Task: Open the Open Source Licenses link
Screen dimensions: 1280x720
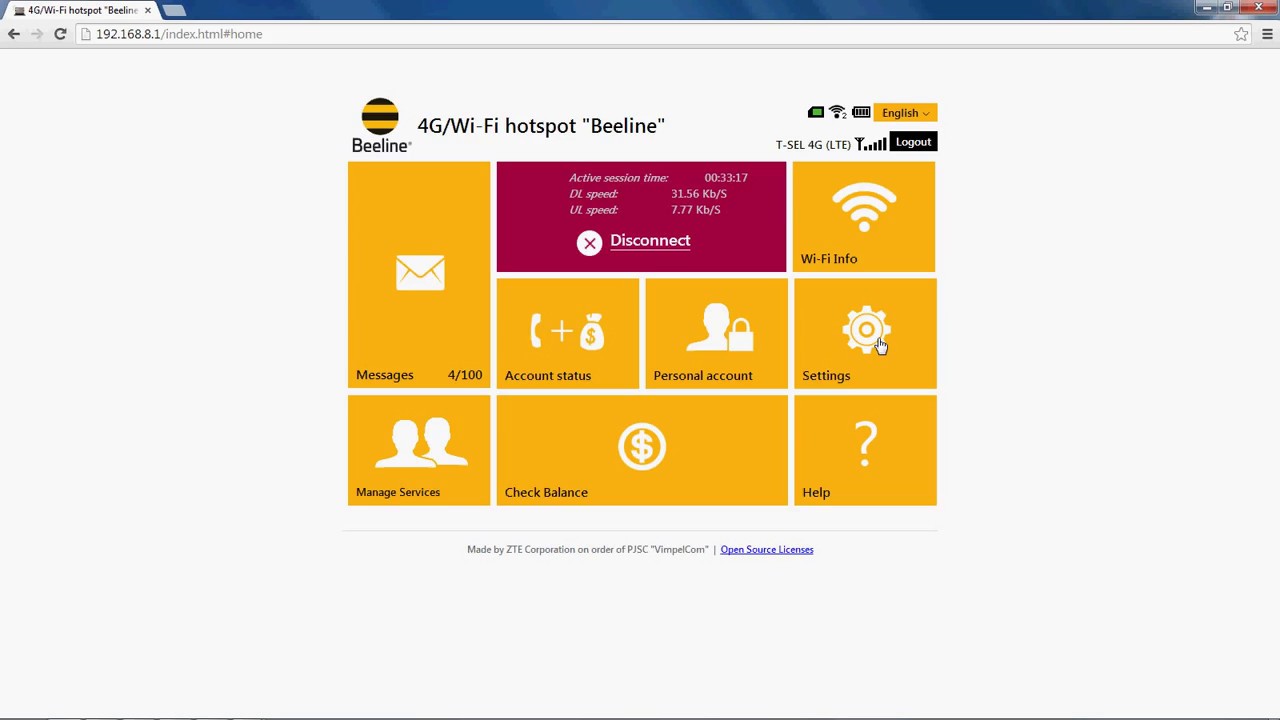Action: [767, 549]
